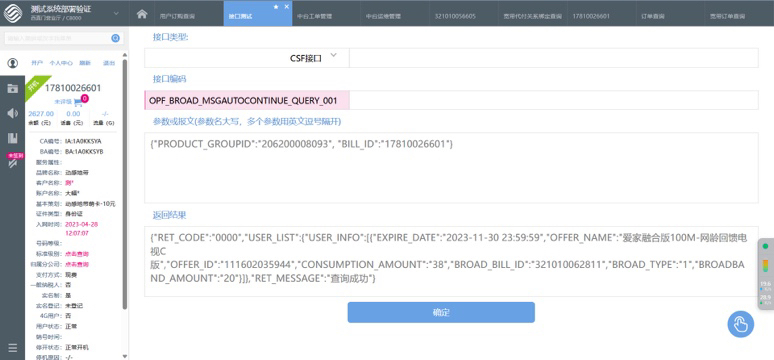Click the 接口类型 label

tap(171, 37)
